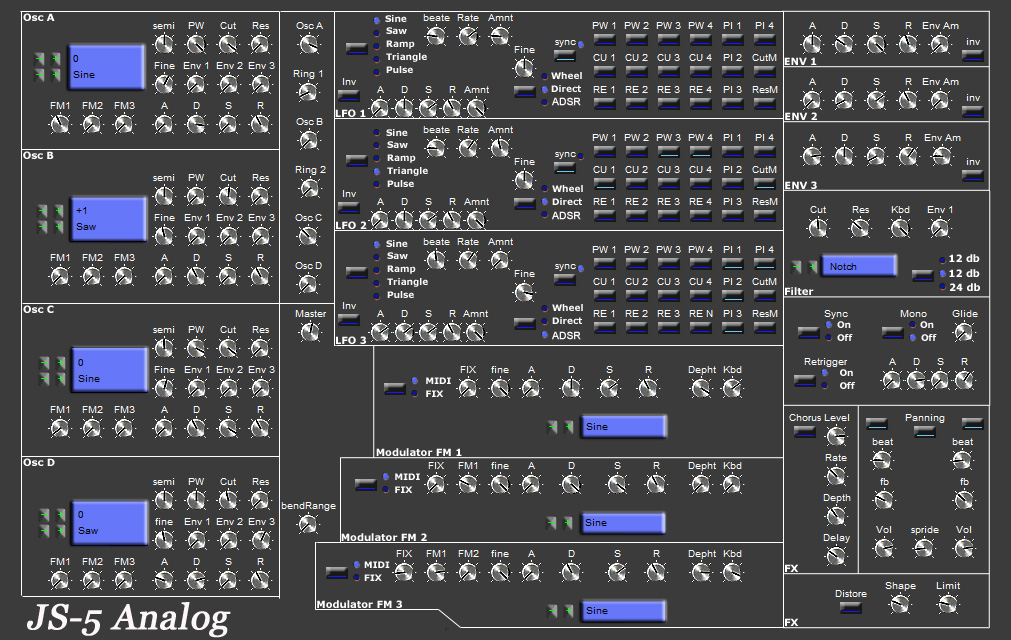Click the Ring 1 mixer knob

(308, 92)
